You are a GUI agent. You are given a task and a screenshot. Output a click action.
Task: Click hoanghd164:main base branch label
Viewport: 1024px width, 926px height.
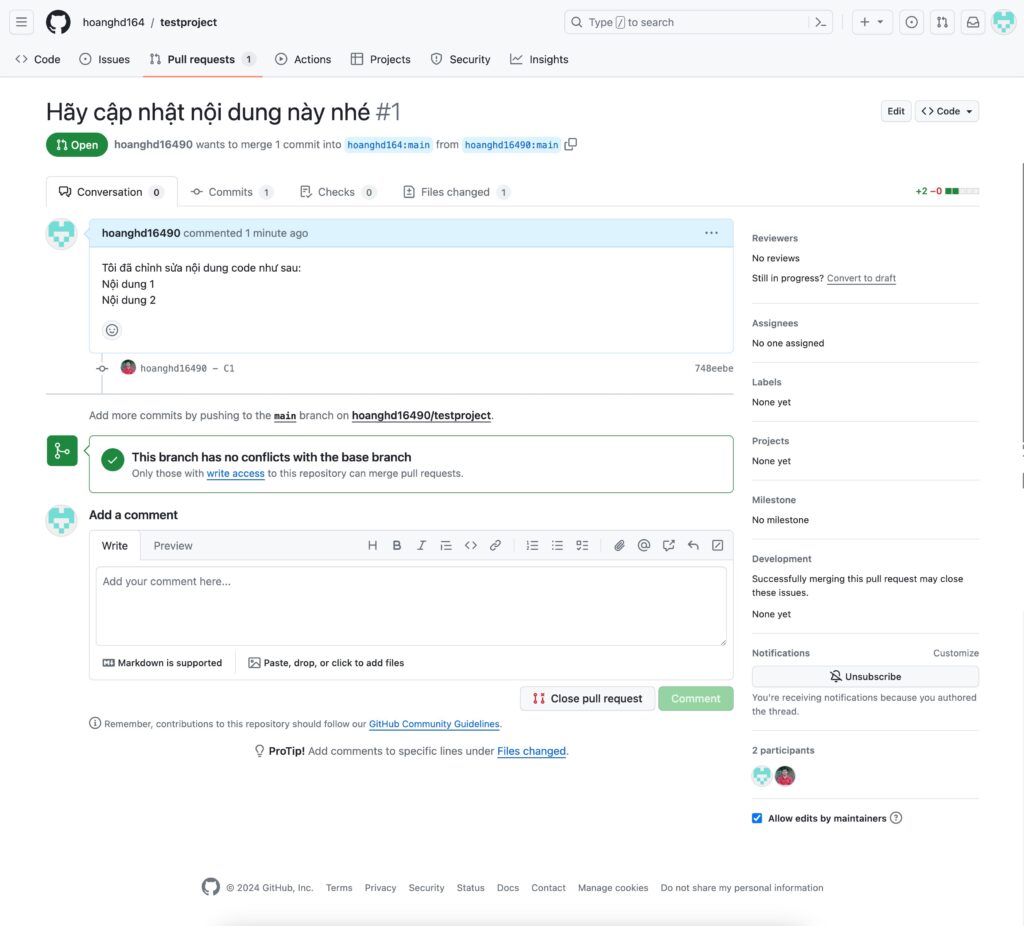coord(389,145)
